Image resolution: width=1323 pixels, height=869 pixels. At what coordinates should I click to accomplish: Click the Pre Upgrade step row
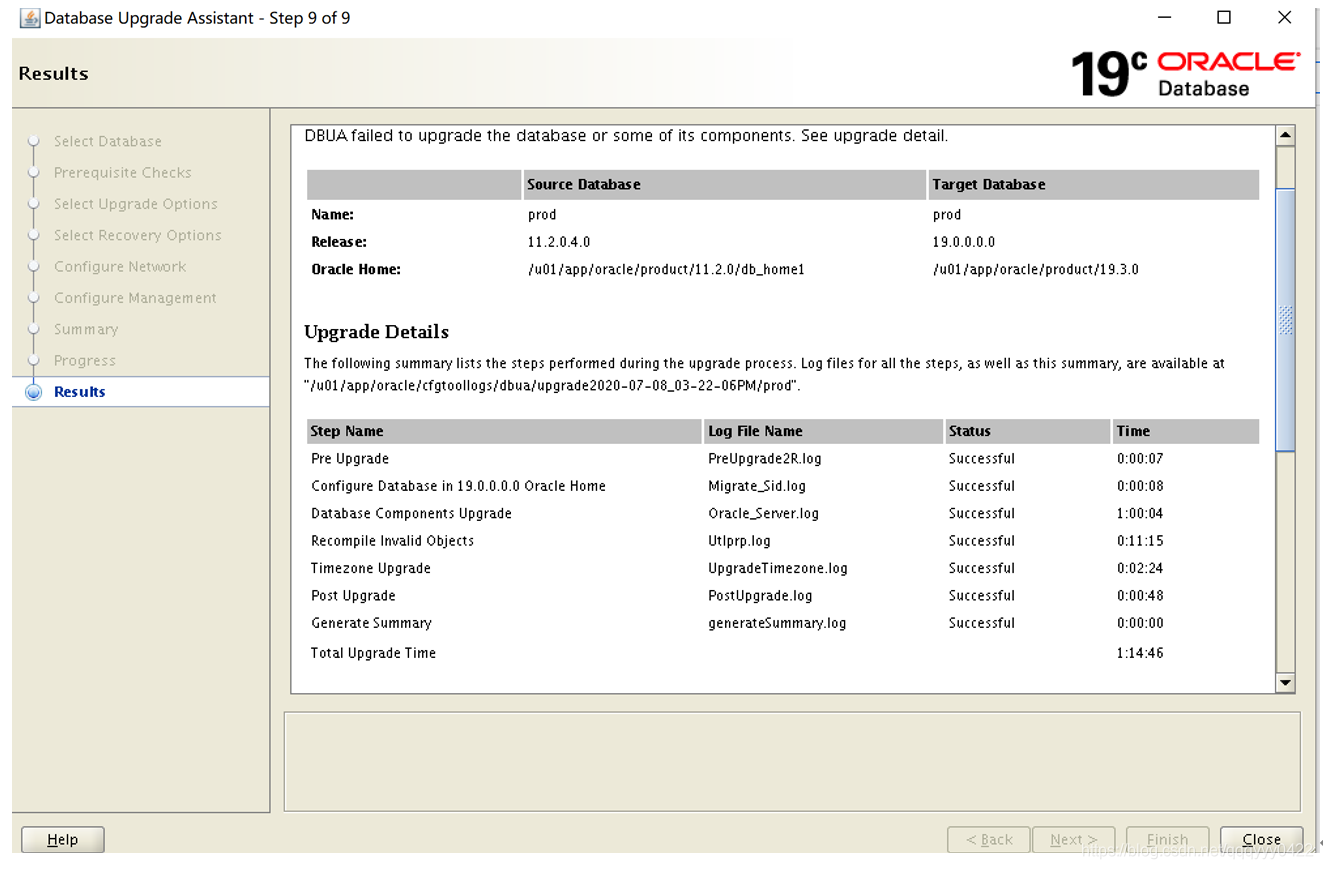click(x=783, y=459)
